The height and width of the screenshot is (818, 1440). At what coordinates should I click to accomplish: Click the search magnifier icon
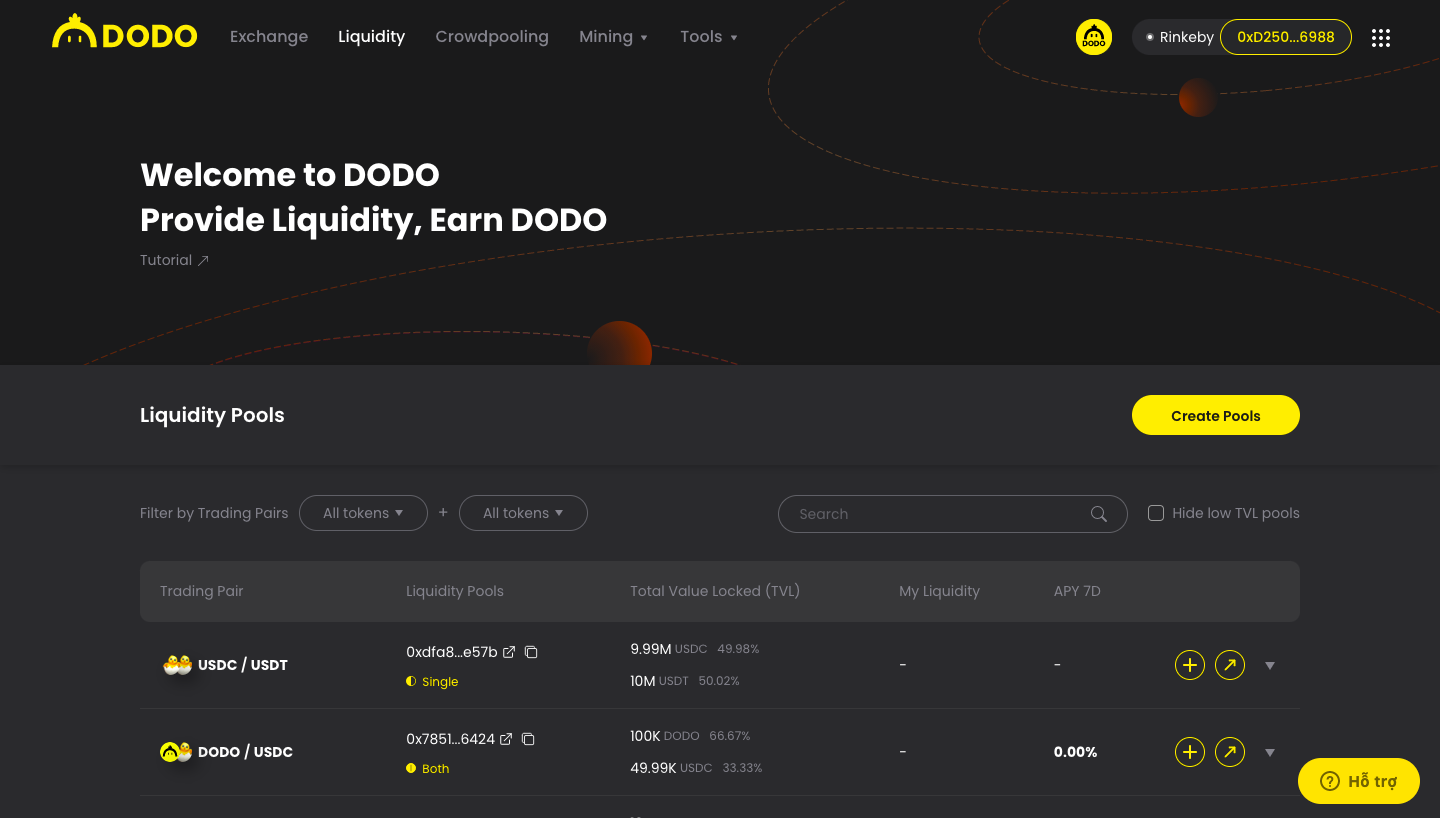pos(1098,514)
